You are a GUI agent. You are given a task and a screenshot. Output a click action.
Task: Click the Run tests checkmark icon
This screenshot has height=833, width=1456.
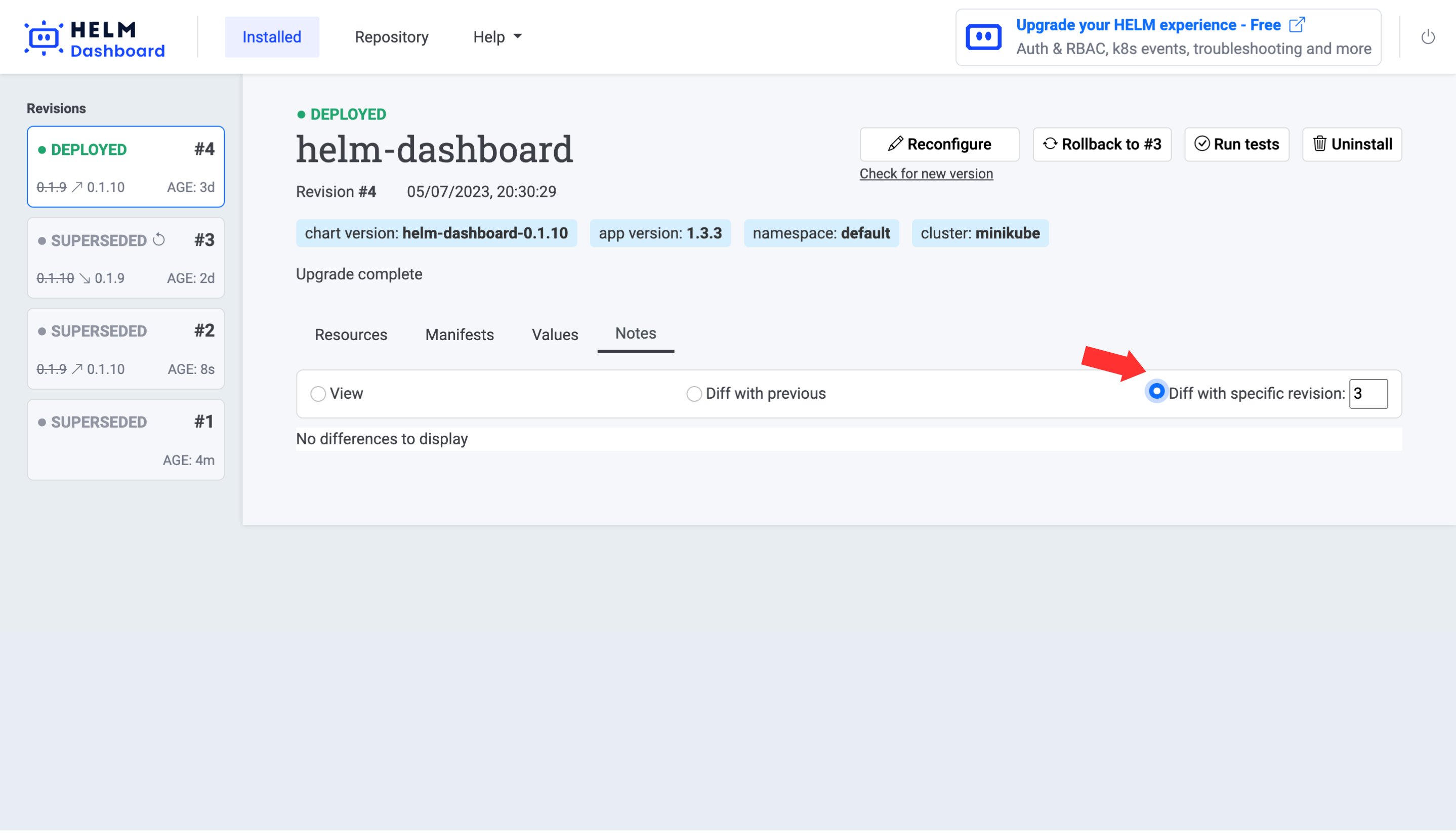click(1201, 144)
